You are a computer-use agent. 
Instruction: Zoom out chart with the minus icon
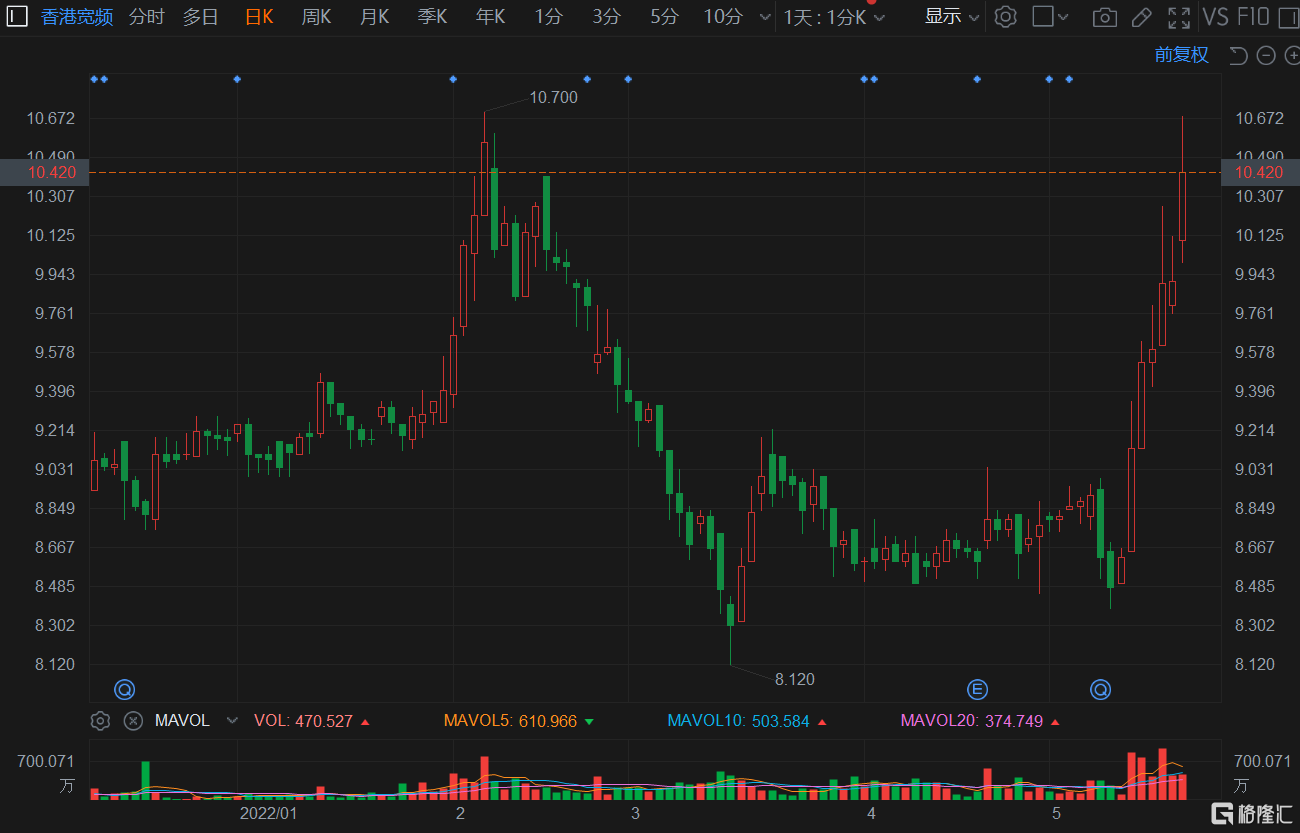coord(1265,56)
